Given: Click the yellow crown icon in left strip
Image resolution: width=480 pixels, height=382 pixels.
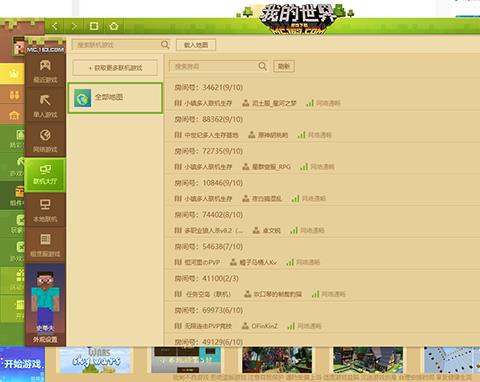Looking at the screenshot, I should (13, 73).
